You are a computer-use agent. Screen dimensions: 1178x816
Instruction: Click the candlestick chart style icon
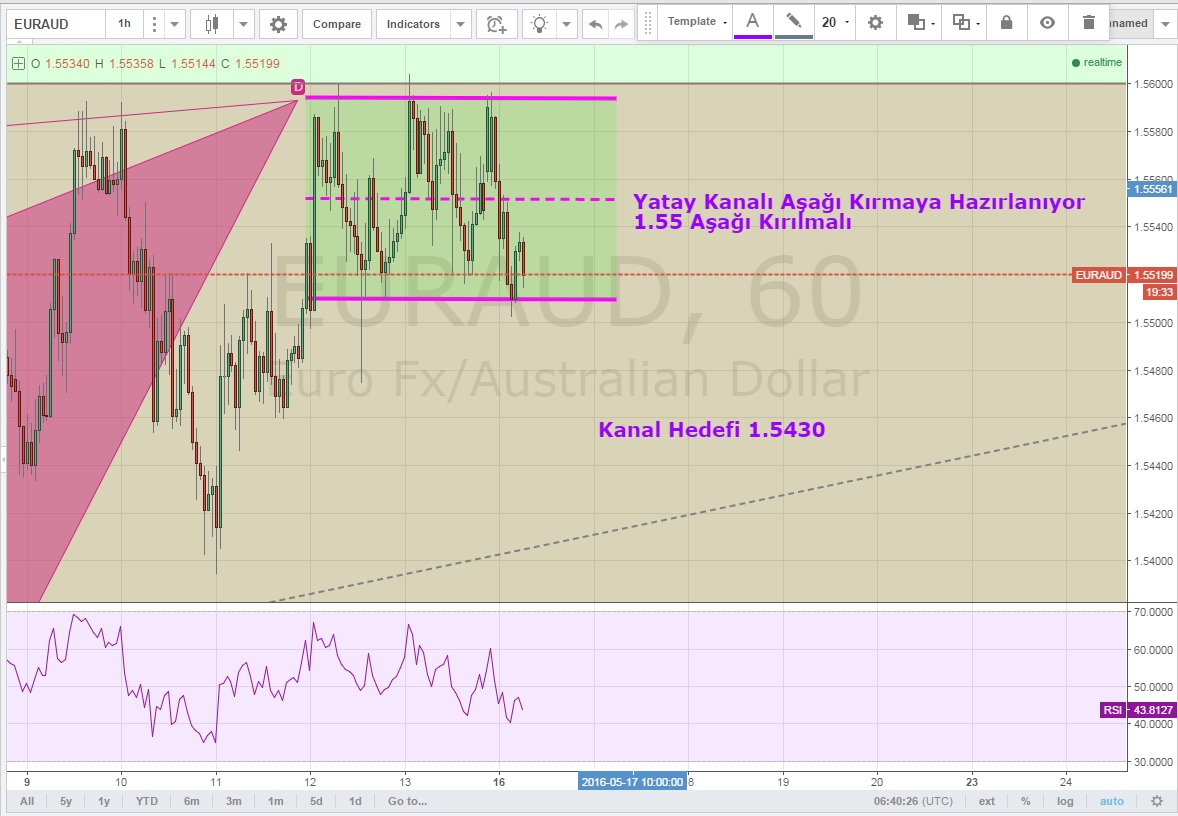coord(212,24)
